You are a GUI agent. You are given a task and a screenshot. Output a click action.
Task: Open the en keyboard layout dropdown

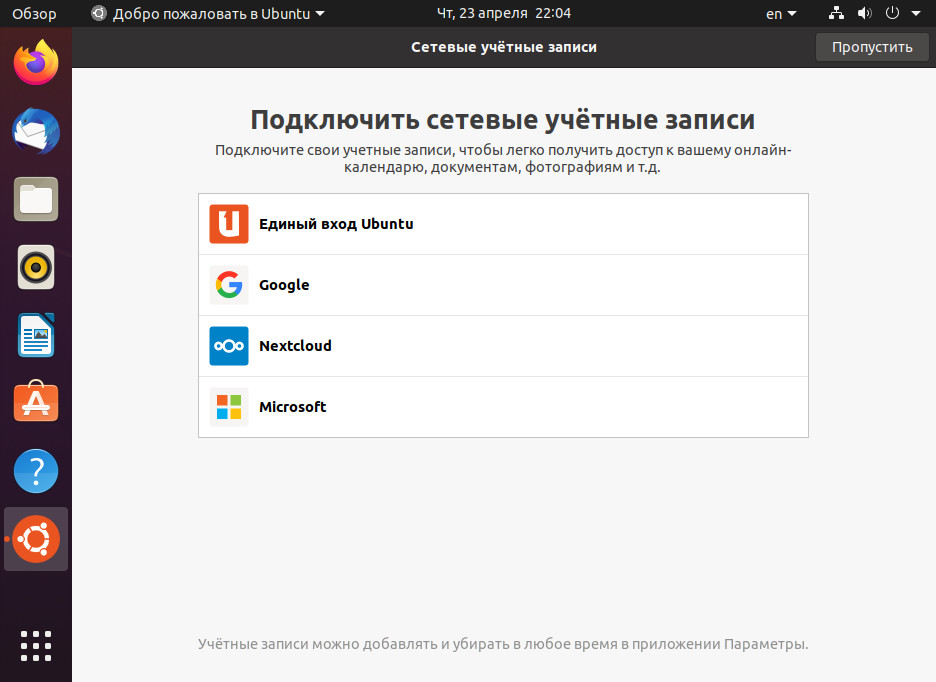pos(781,14)
